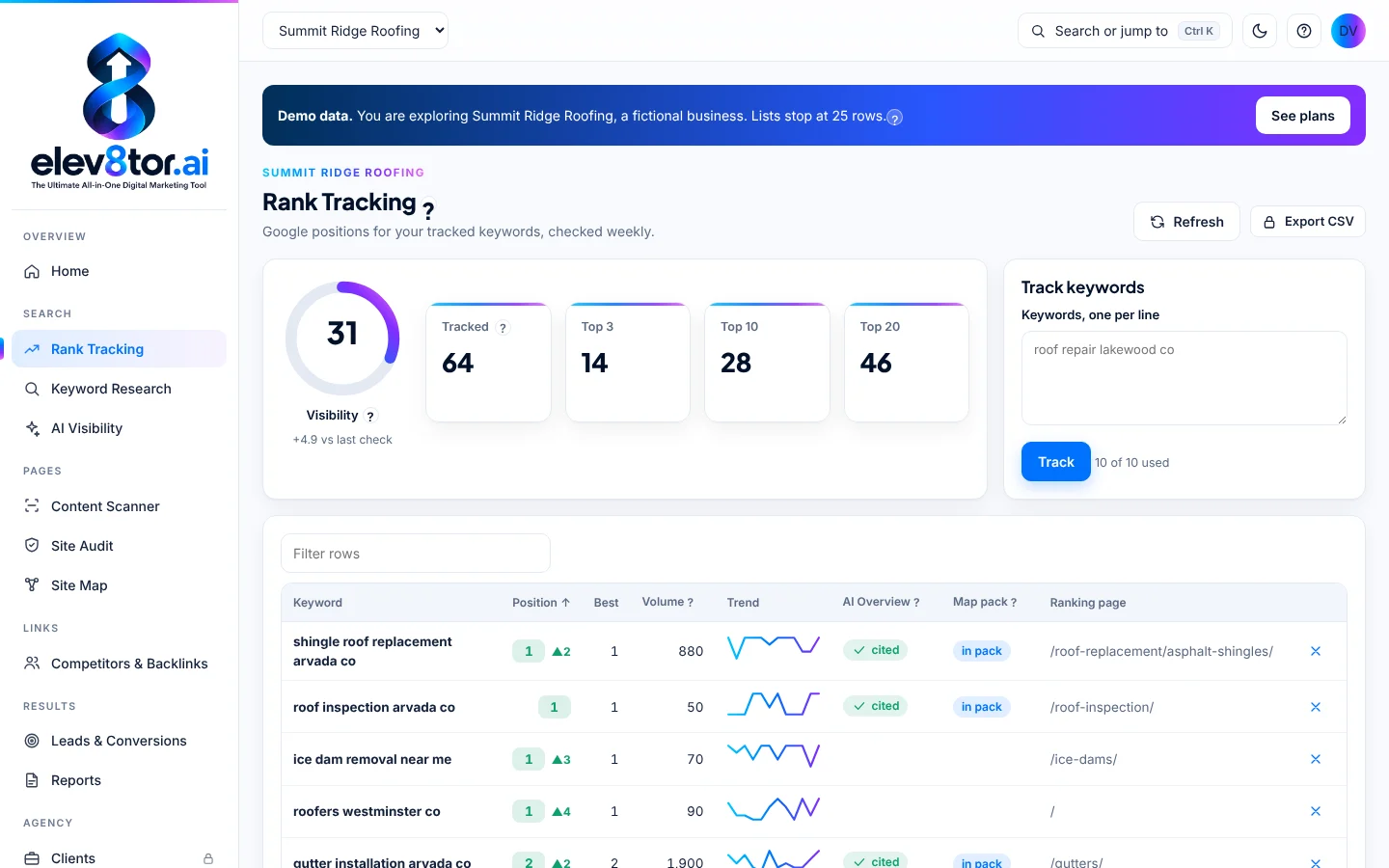Open Competitors & Backlinks page

point(119,664)
